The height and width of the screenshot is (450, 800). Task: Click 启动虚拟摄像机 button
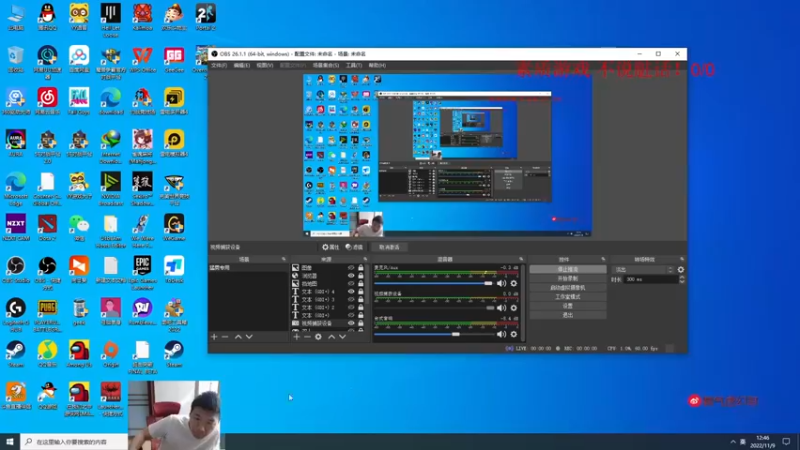point(568,288)
